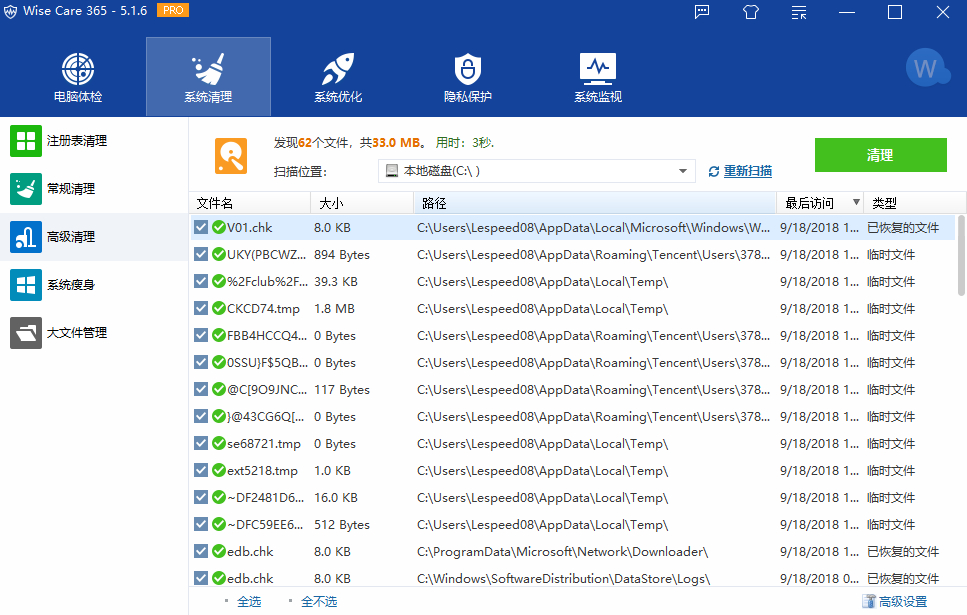Click the 512 Bytes size cell
The image size is (967, 615).
tap(342, 524)
